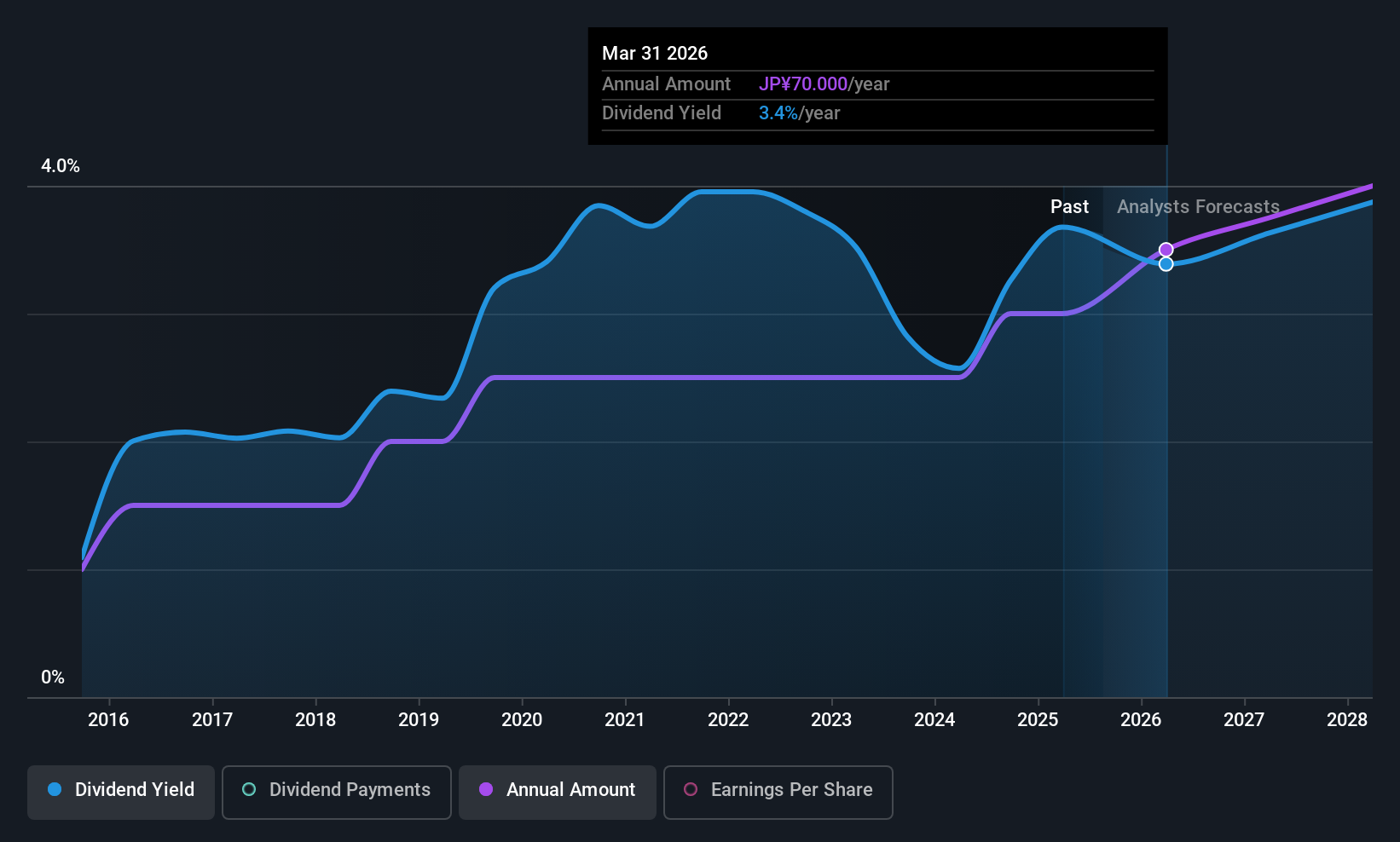Select the Analysts Forecasts section label
Viewport: 1400px width, 842px height.
point(1197,206)
